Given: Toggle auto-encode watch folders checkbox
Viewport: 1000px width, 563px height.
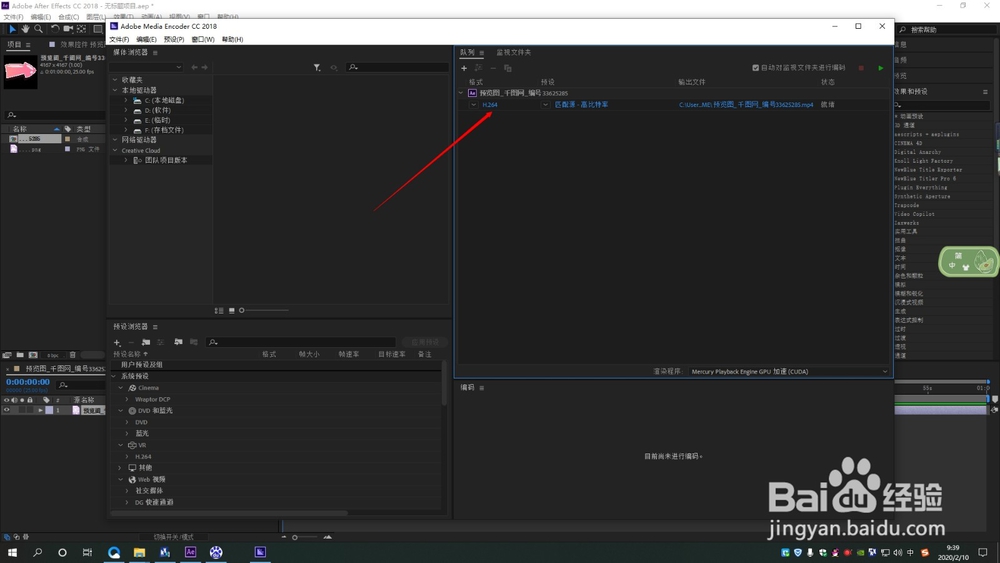Looking at the screenshot, I should click(x=756, y=68).
